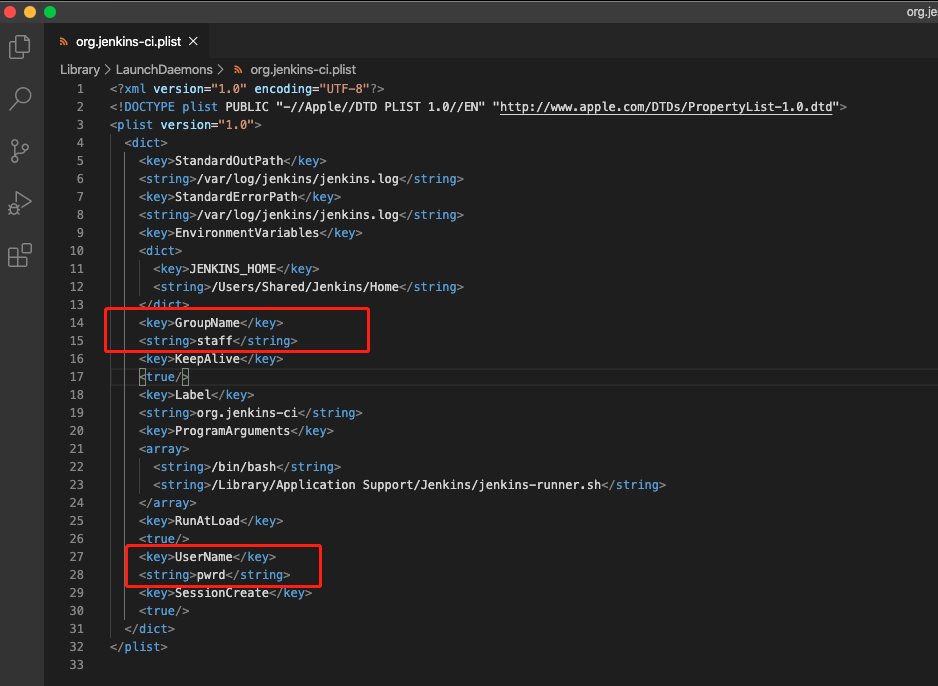
Task: Close the org.jenkins-ci.plist tab
Action: [x=193, y=42]
